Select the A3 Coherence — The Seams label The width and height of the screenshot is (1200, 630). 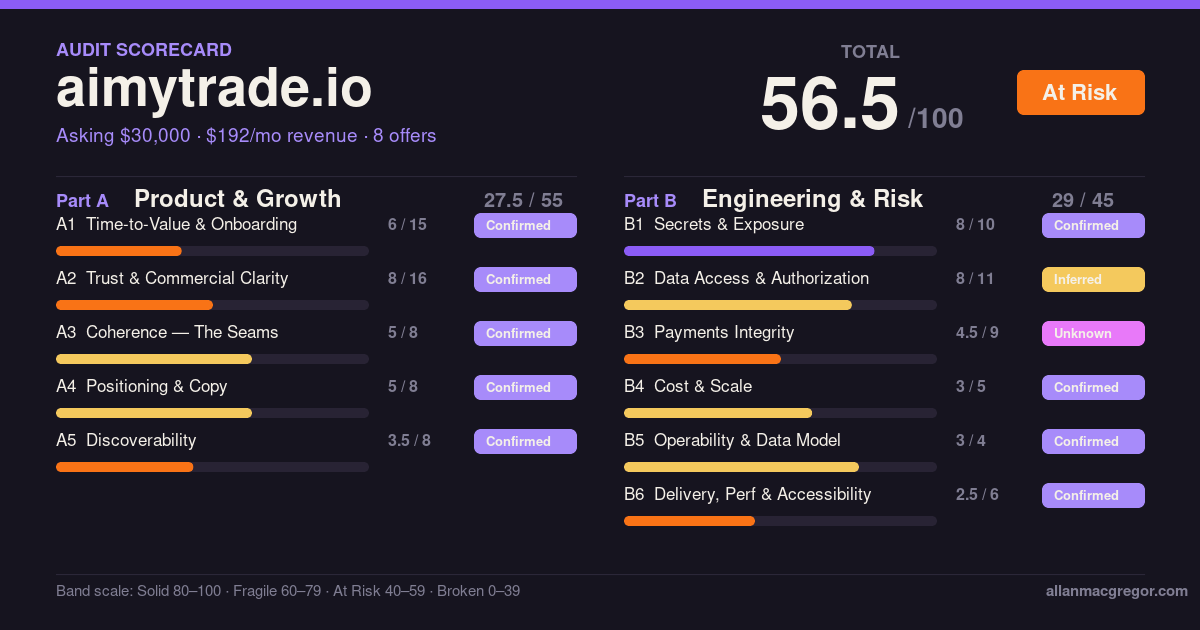coord(167,332)
